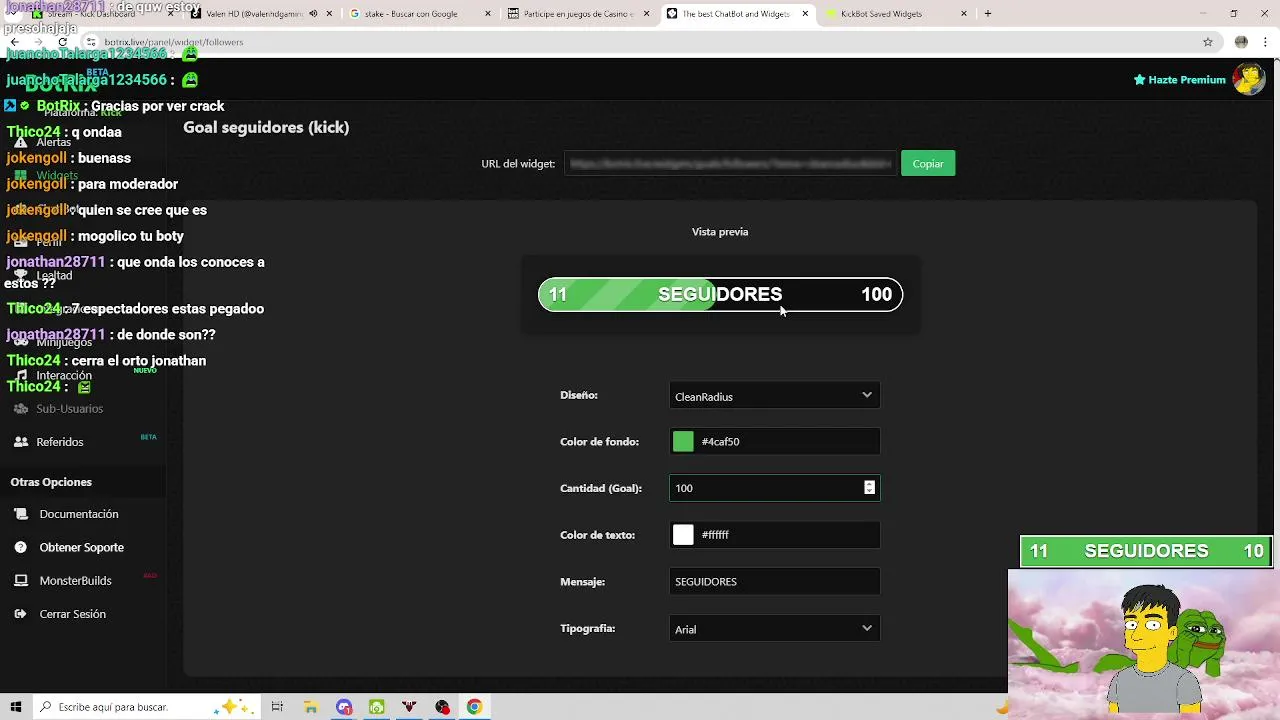Click the Documentación book icon
This screenshot has height=720, width=1280.
tap(21, 514)
